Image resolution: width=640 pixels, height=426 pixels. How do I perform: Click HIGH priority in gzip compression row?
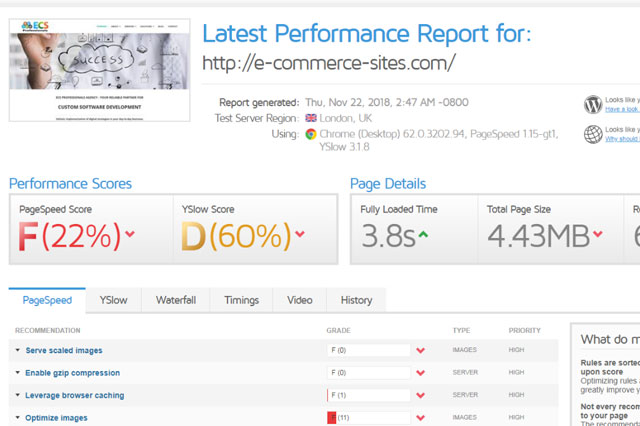click(516, 372)
